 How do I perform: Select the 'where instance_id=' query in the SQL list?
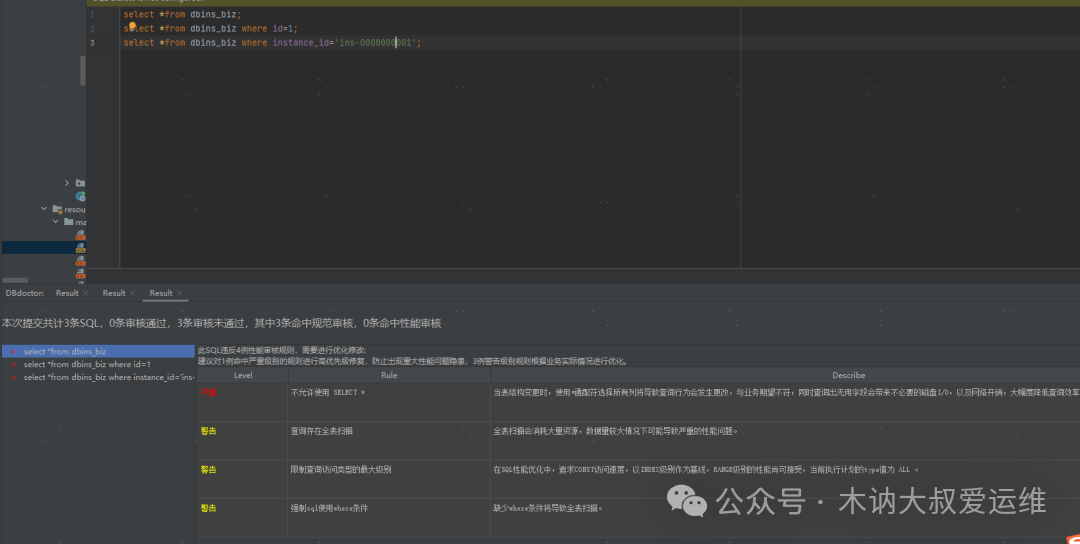coord(98,377)
